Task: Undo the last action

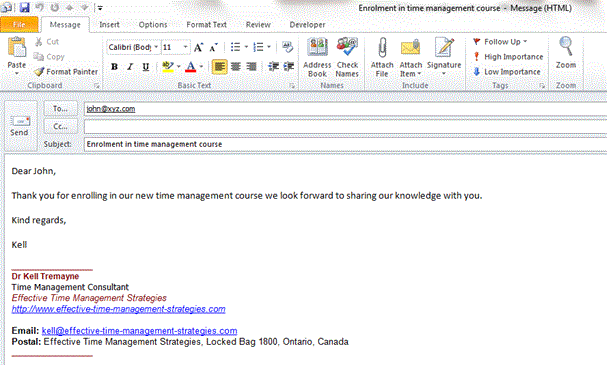Action: click(x=39, y=7)
